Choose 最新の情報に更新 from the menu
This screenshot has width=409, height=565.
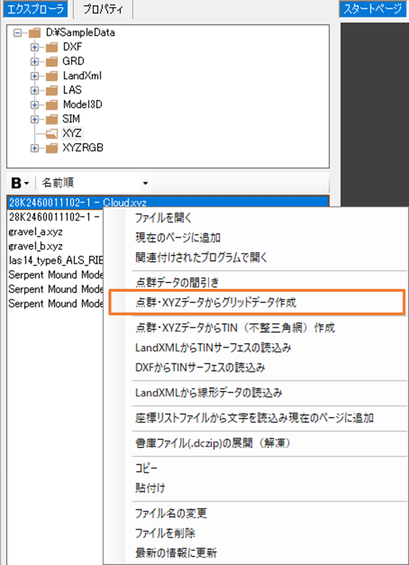(x=176, y=552)
